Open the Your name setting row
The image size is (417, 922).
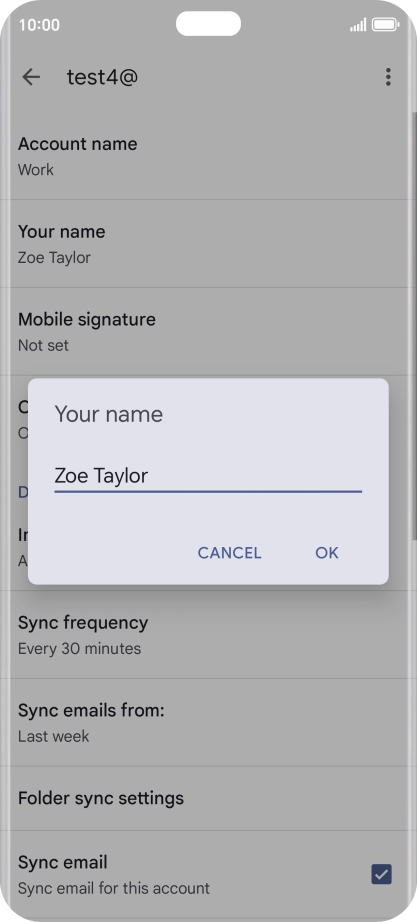(x=208, y=243)
